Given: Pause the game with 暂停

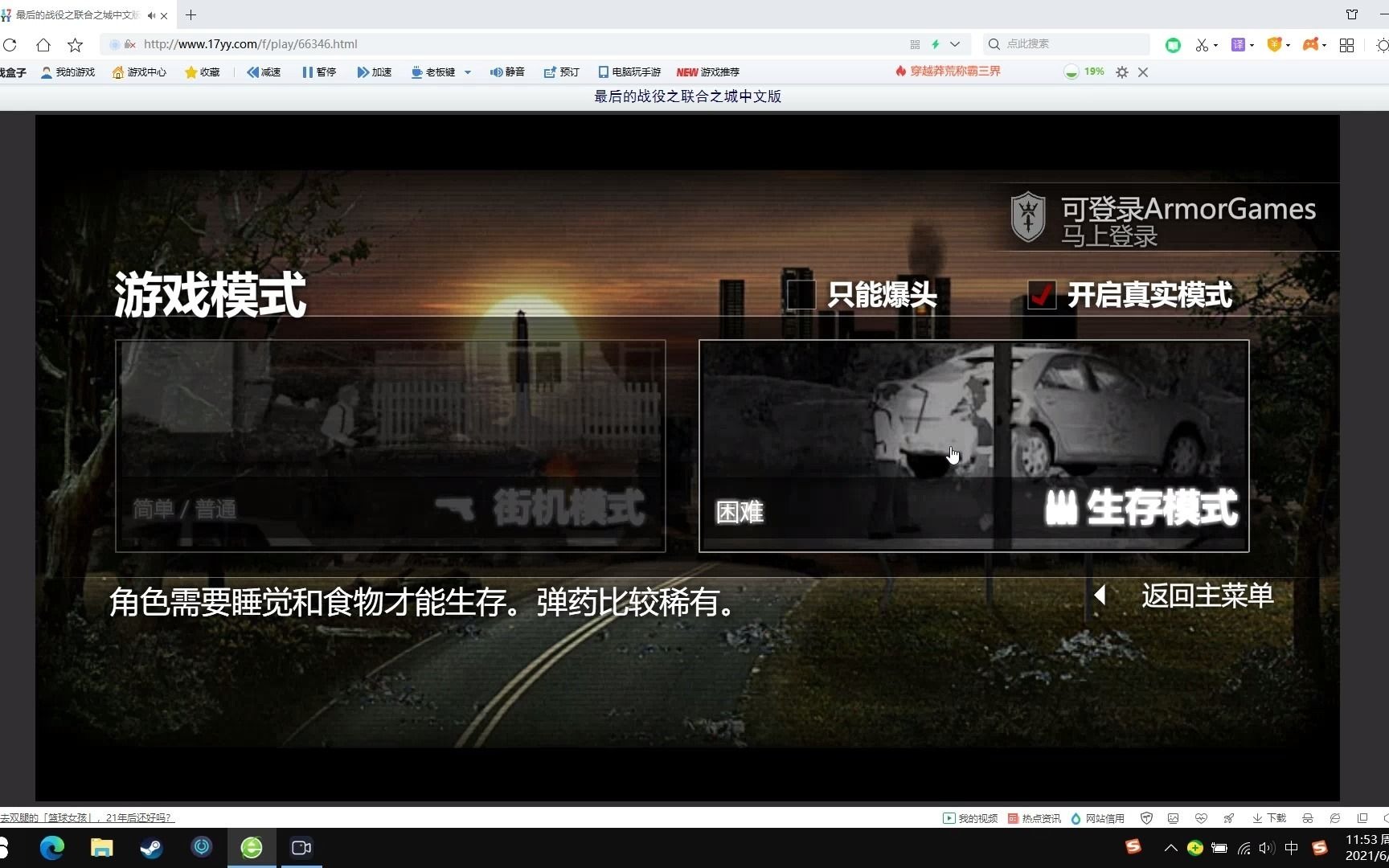Looking at the screenshot, I should pyautogui.click(x=319, y=72).
